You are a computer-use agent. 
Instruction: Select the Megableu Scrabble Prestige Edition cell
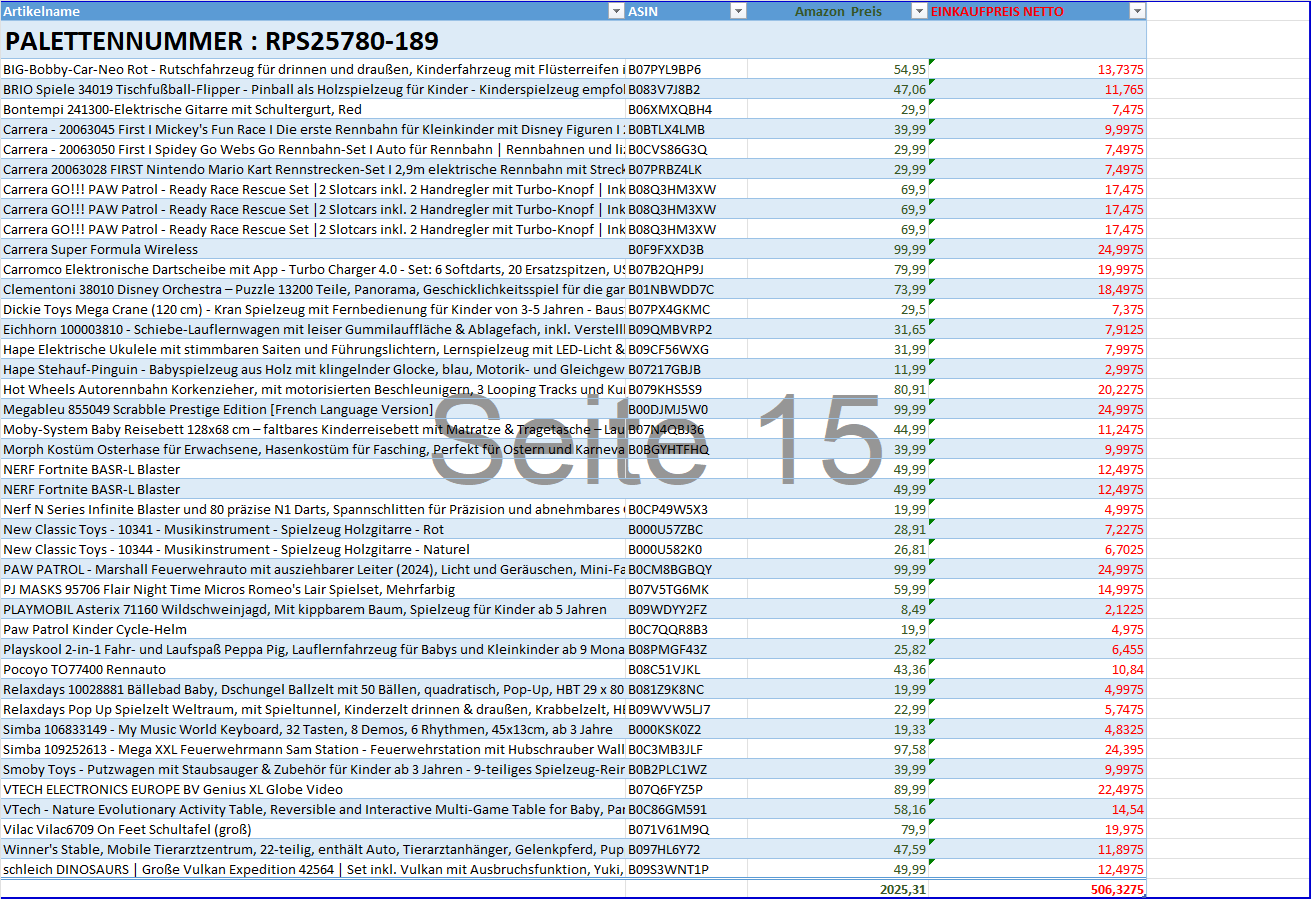coord(218,409)
